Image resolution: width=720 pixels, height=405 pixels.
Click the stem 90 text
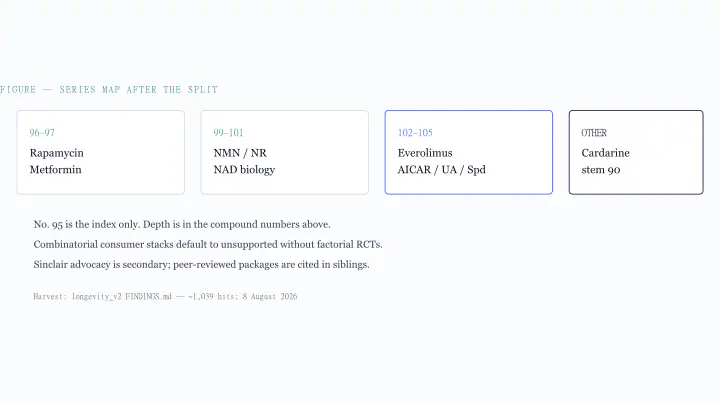click(601, 170)
